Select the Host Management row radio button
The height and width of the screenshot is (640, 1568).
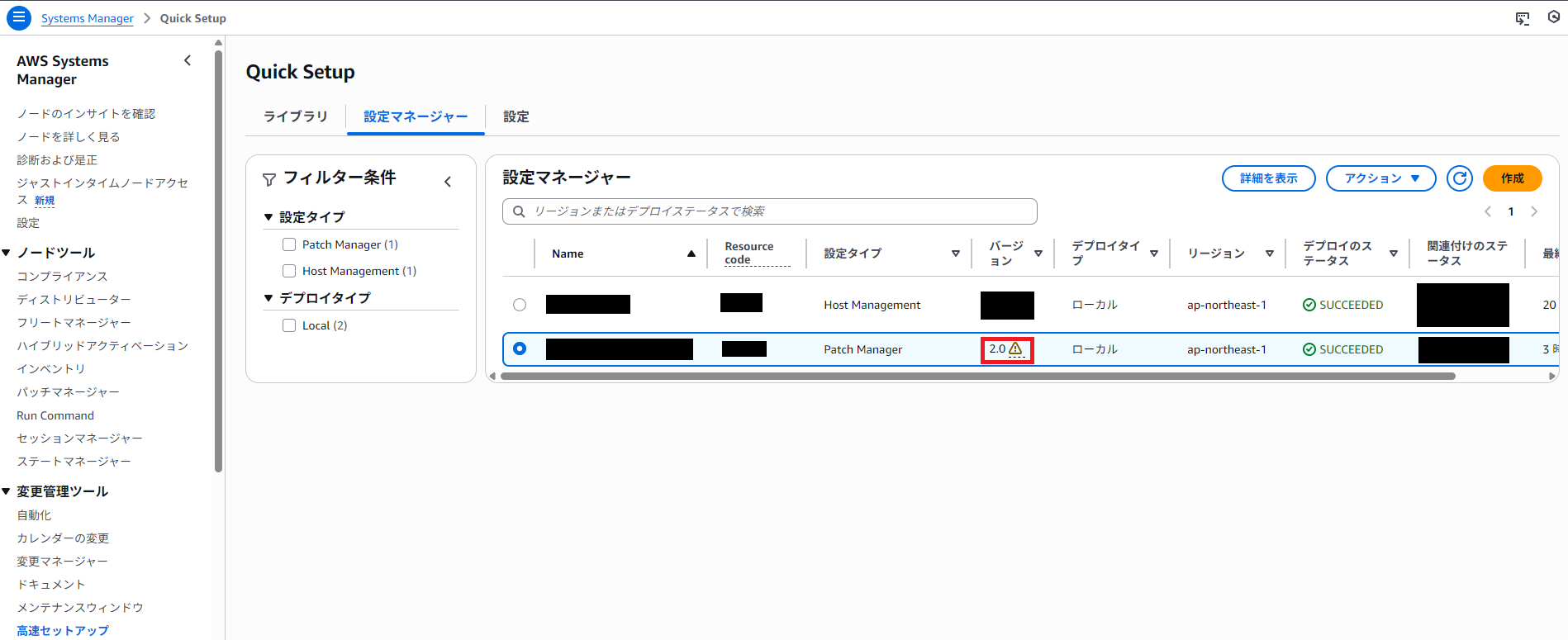(x=520, y=305)
